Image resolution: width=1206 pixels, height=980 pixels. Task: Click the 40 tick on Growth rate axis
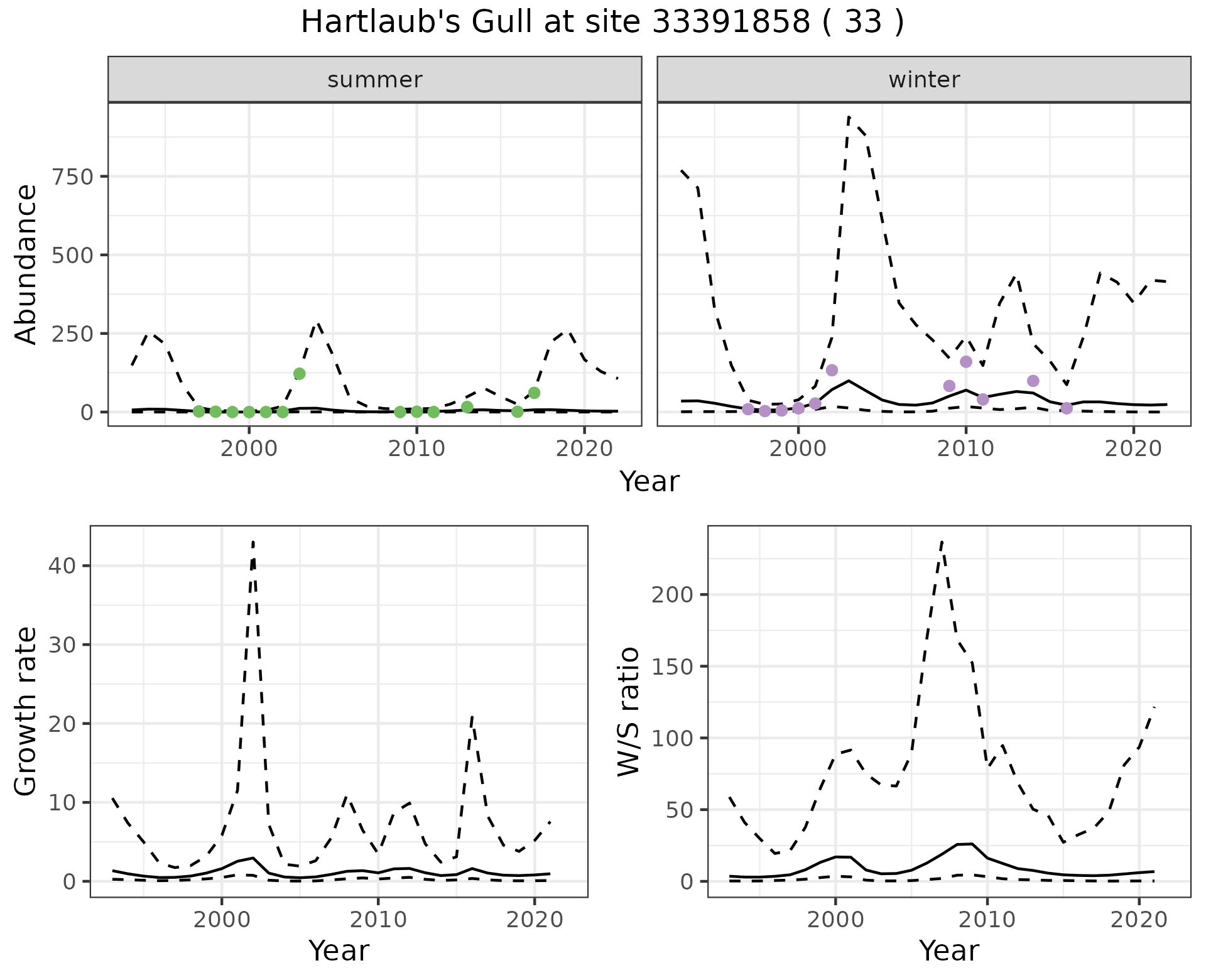(x=62, y=565)
